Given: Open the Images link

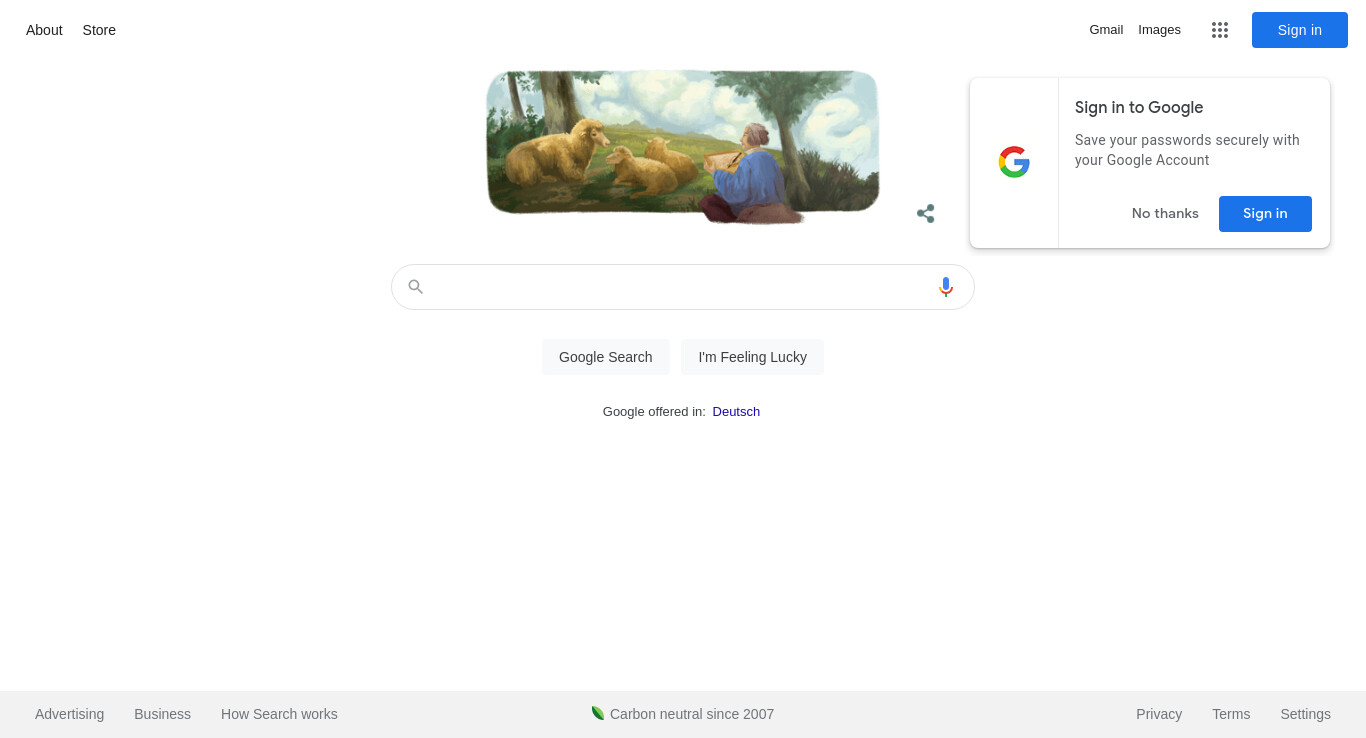Looking at the screenshot, I should click(1159, 30).
